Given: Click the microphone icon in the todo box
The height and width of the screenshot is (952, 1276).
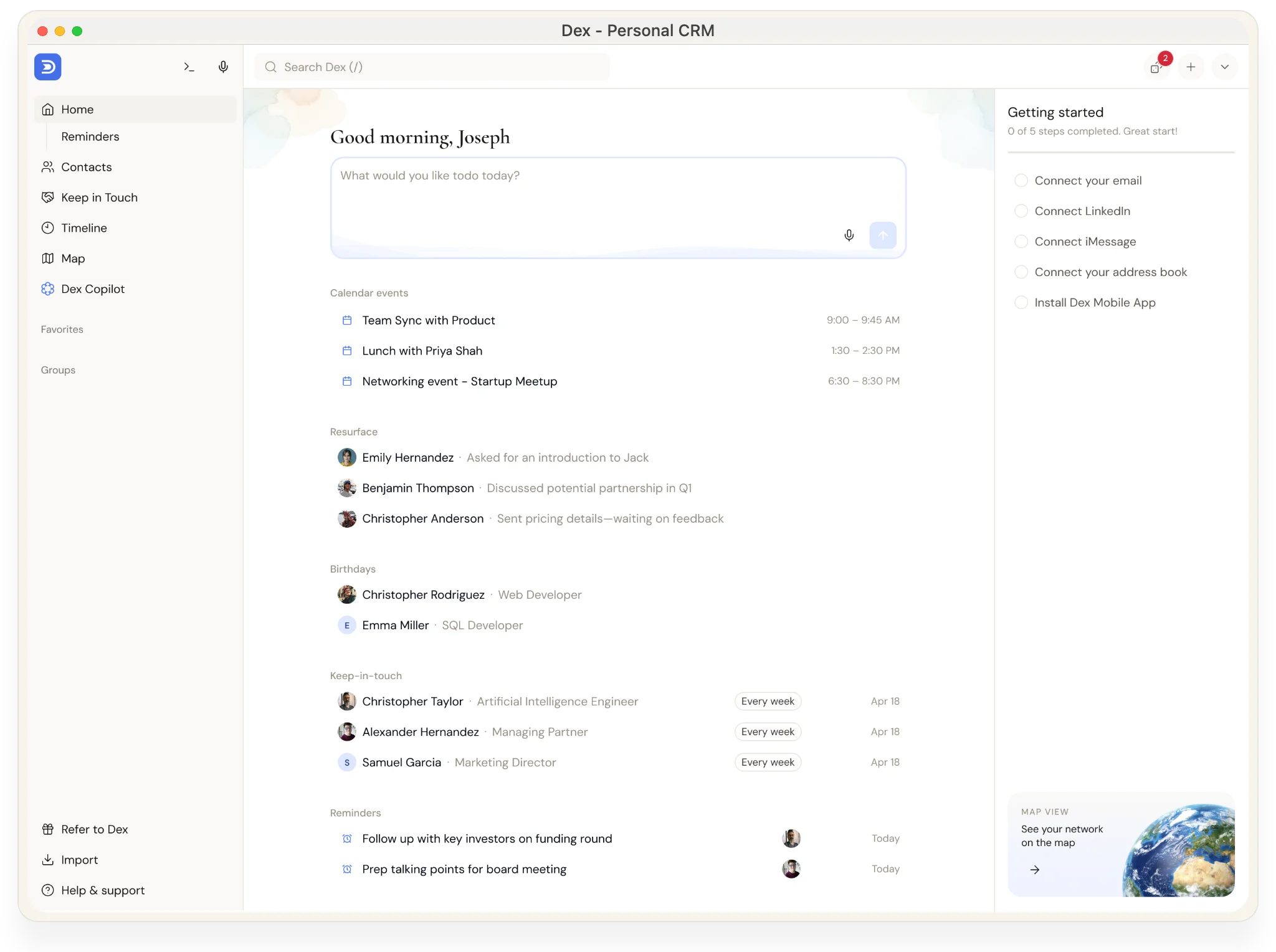Looking at the screenshot, I should tap(849, 236).
